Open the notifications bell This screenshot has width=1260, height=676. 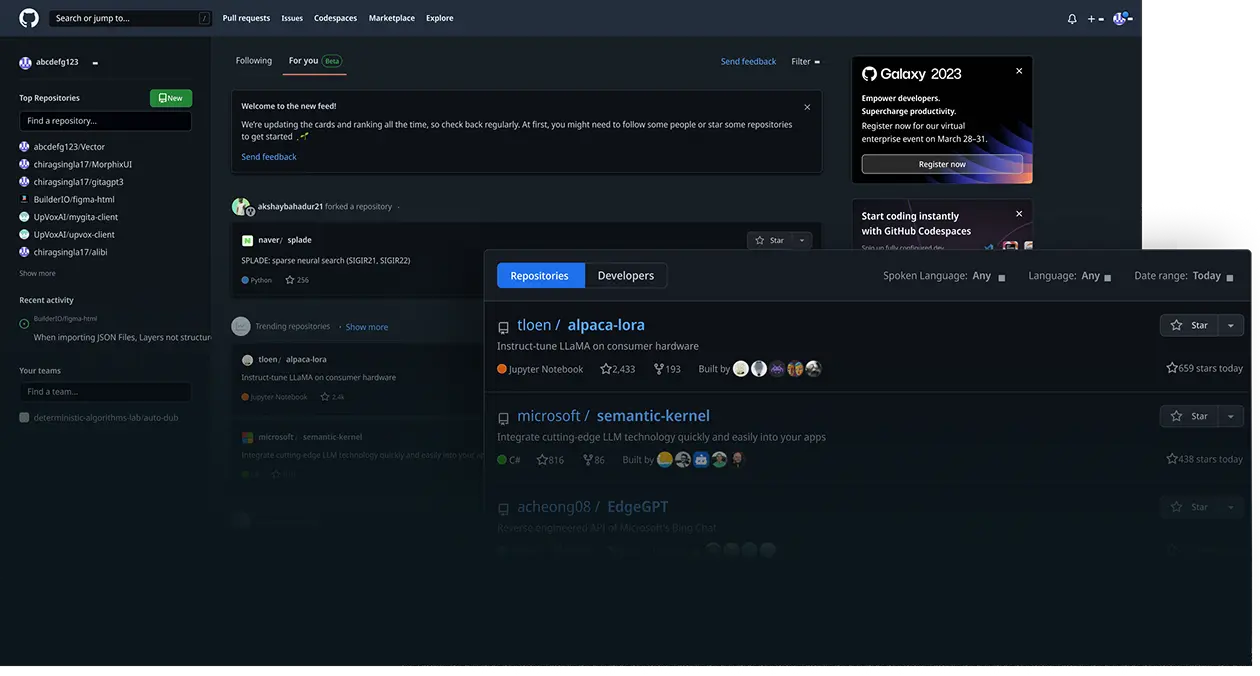1072,18
